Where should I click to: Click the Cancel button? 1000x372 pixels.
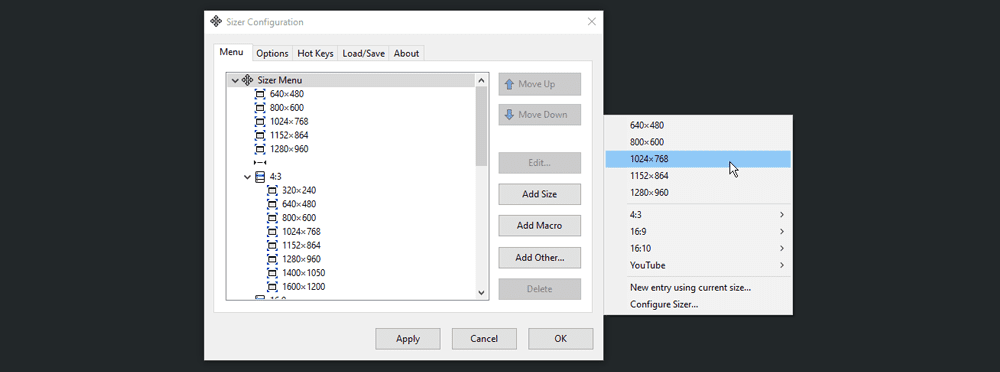pyautogui.click(x=484, y=339)
